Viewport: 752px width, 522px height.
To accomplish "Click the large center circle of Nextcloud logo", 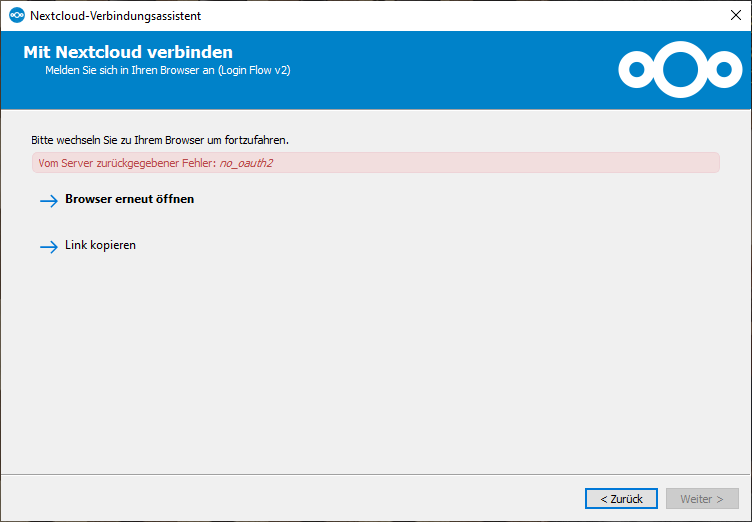I will [680, 70].
